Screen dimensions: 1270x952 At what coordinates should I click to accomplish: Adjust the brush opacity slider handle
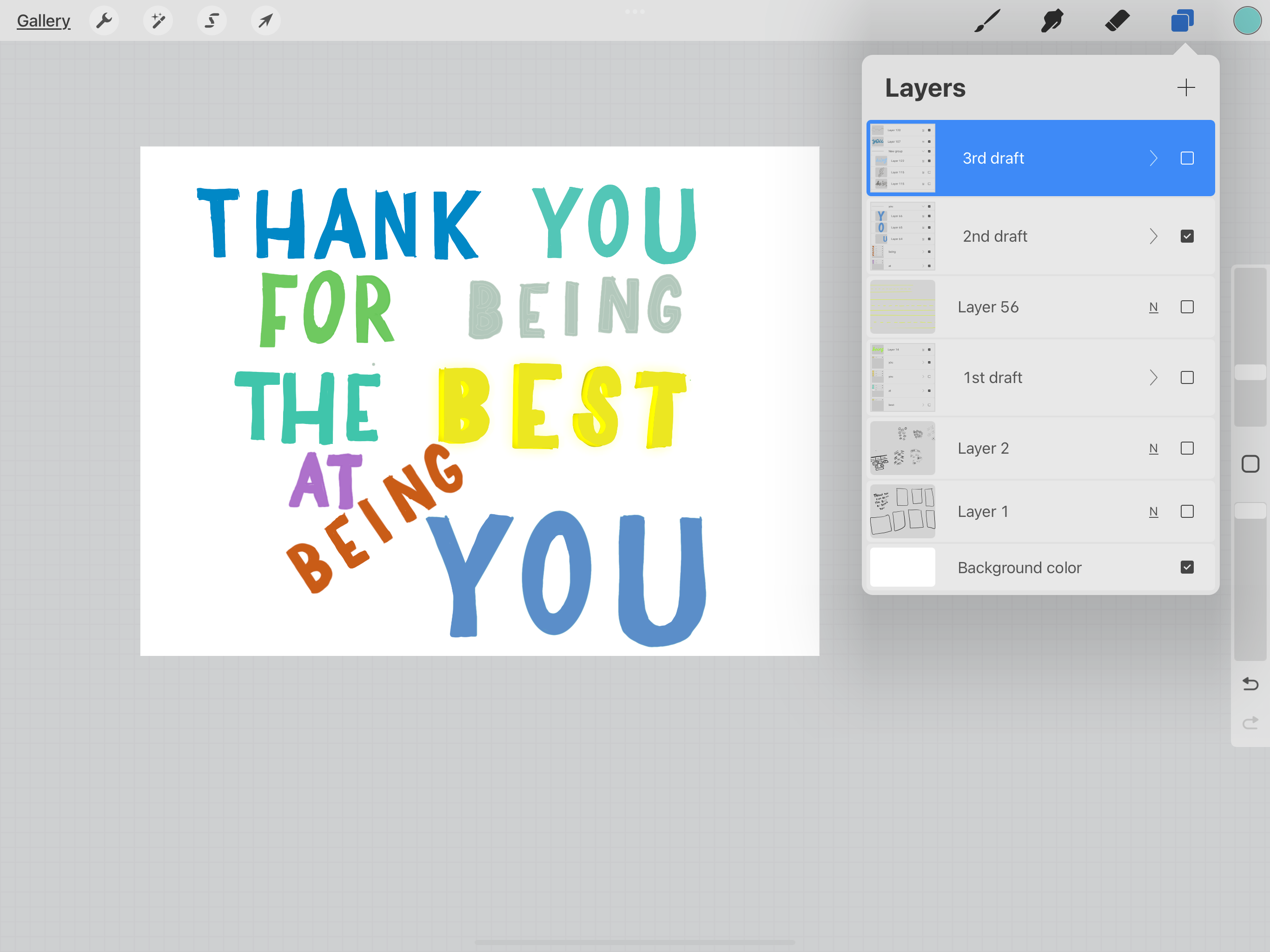coord(1250,510)
